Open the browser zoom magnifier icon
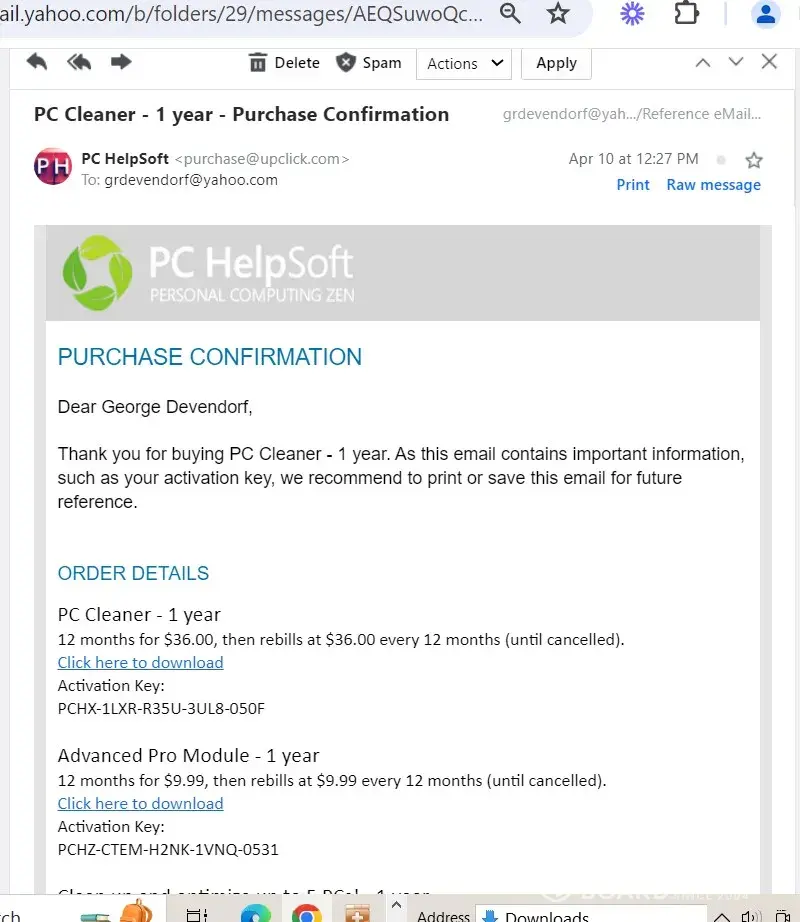 click(x=510, y=13)
